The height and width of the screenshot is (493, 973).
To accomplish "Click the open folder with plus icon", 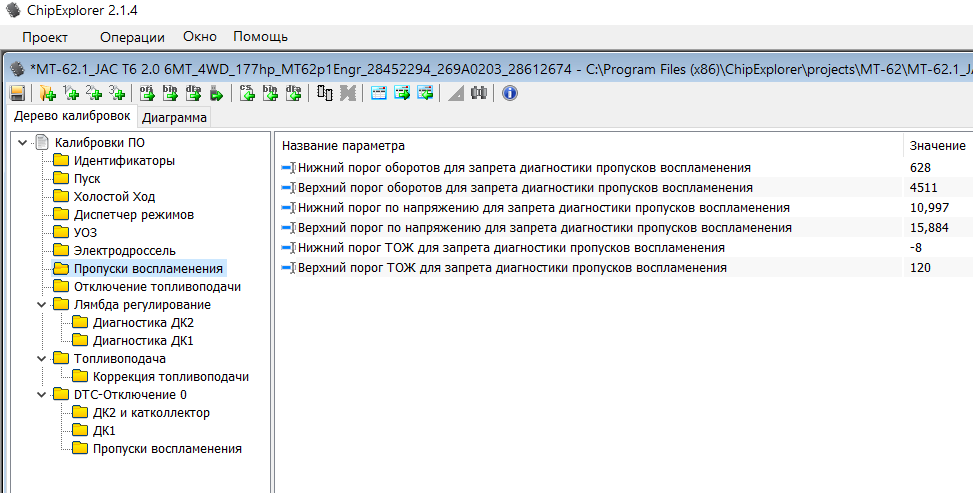I will pyautogui.click(x=47, y=94).
